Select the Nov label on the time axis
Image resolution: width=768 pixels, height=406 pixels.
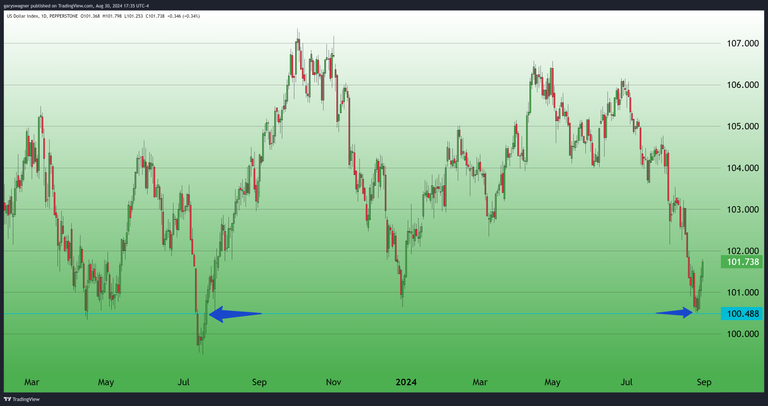pos(335,382)
